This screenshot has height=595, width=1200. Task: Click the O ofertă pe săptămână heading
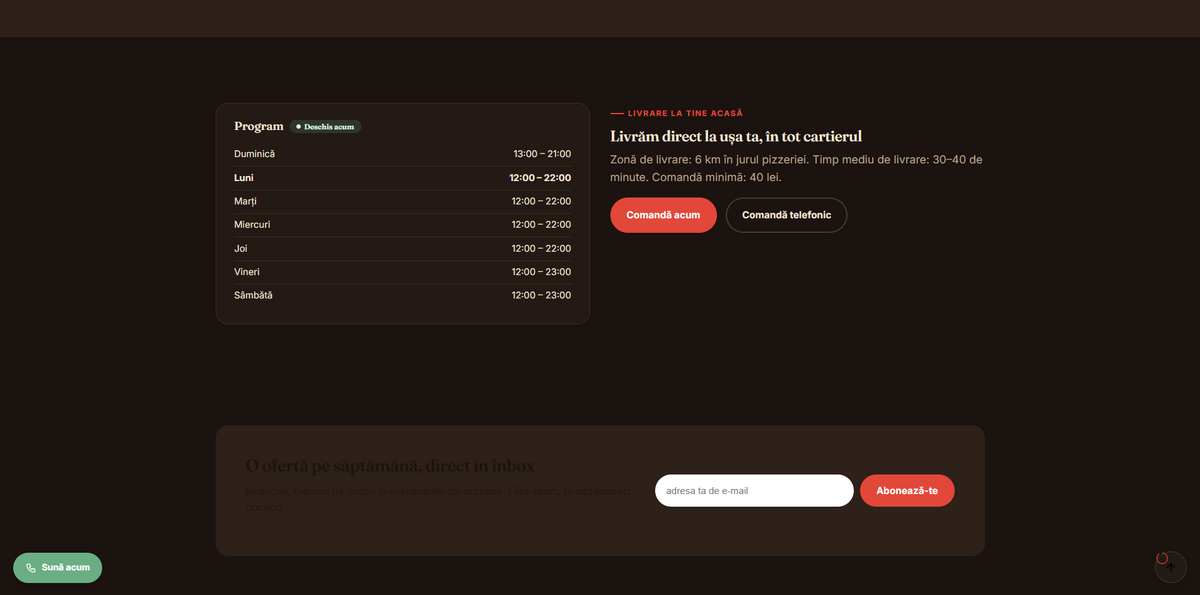(x=390, y=466)
